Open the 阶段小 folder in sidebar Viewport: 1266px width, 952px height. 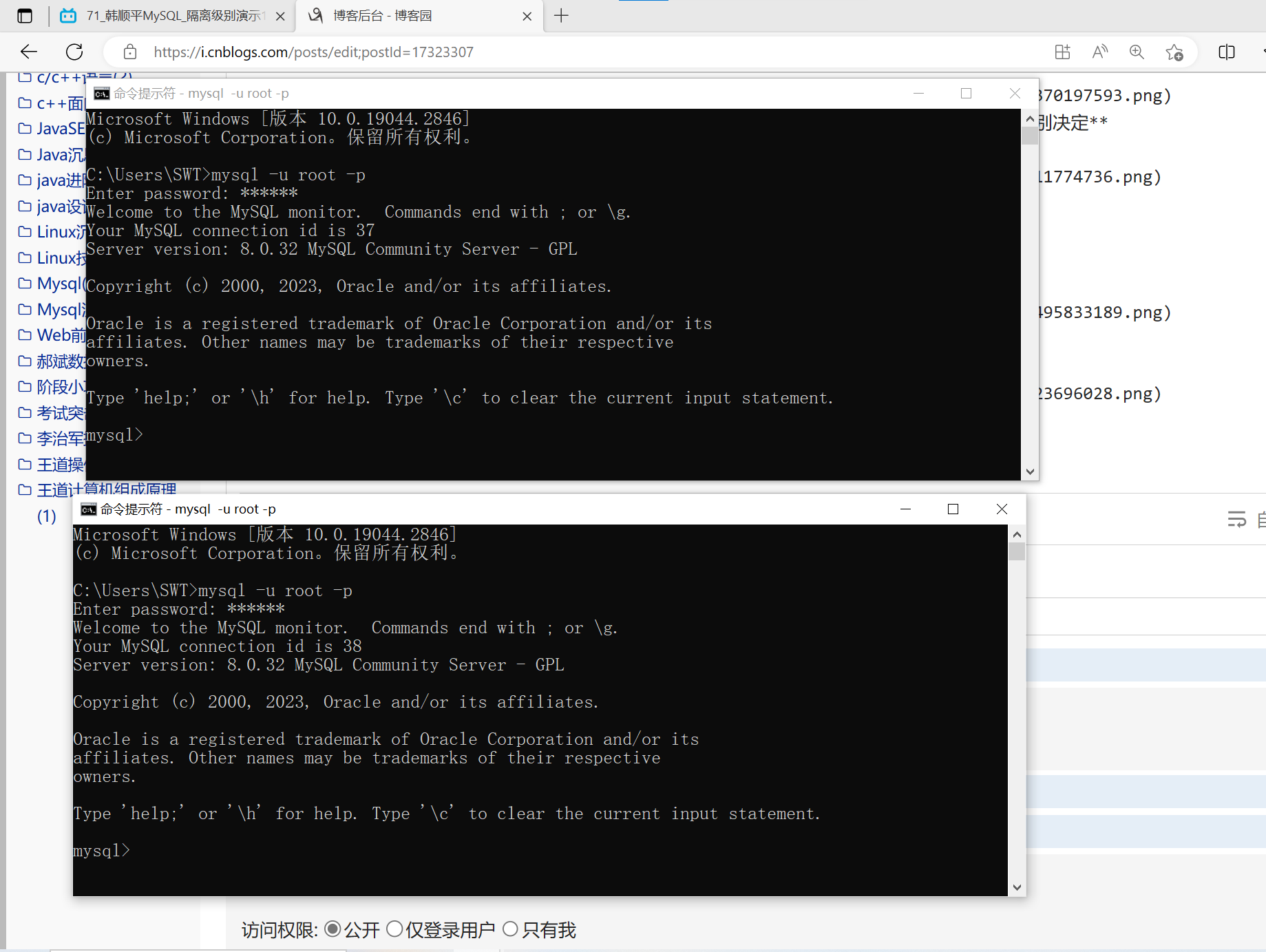(52, 387)
